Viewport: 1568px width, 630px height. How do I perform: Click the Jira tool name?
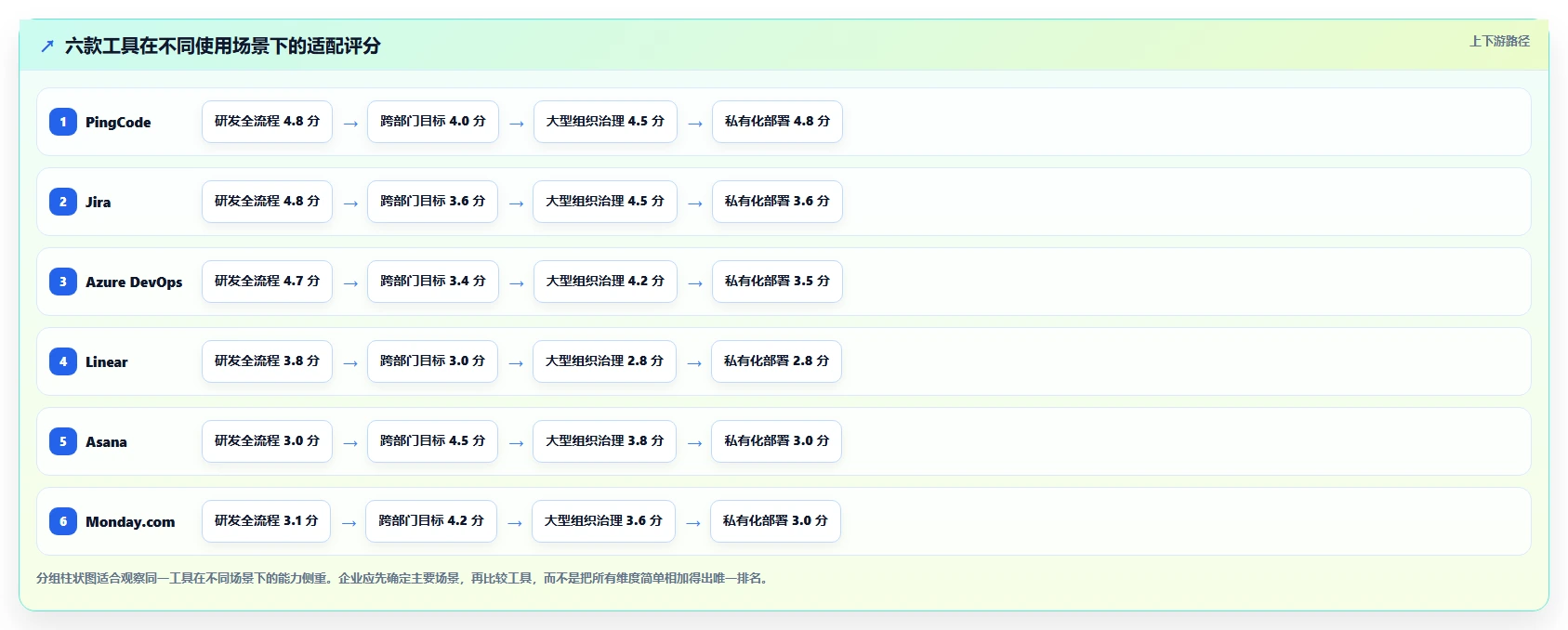click(x=99, y=202)
